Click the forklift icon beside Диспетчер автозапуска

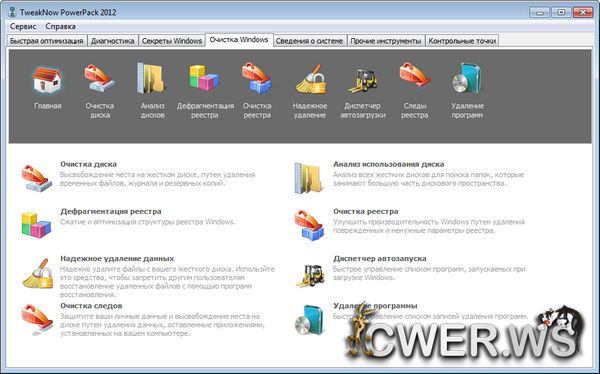pyautogui.click(x=310, y=275)
